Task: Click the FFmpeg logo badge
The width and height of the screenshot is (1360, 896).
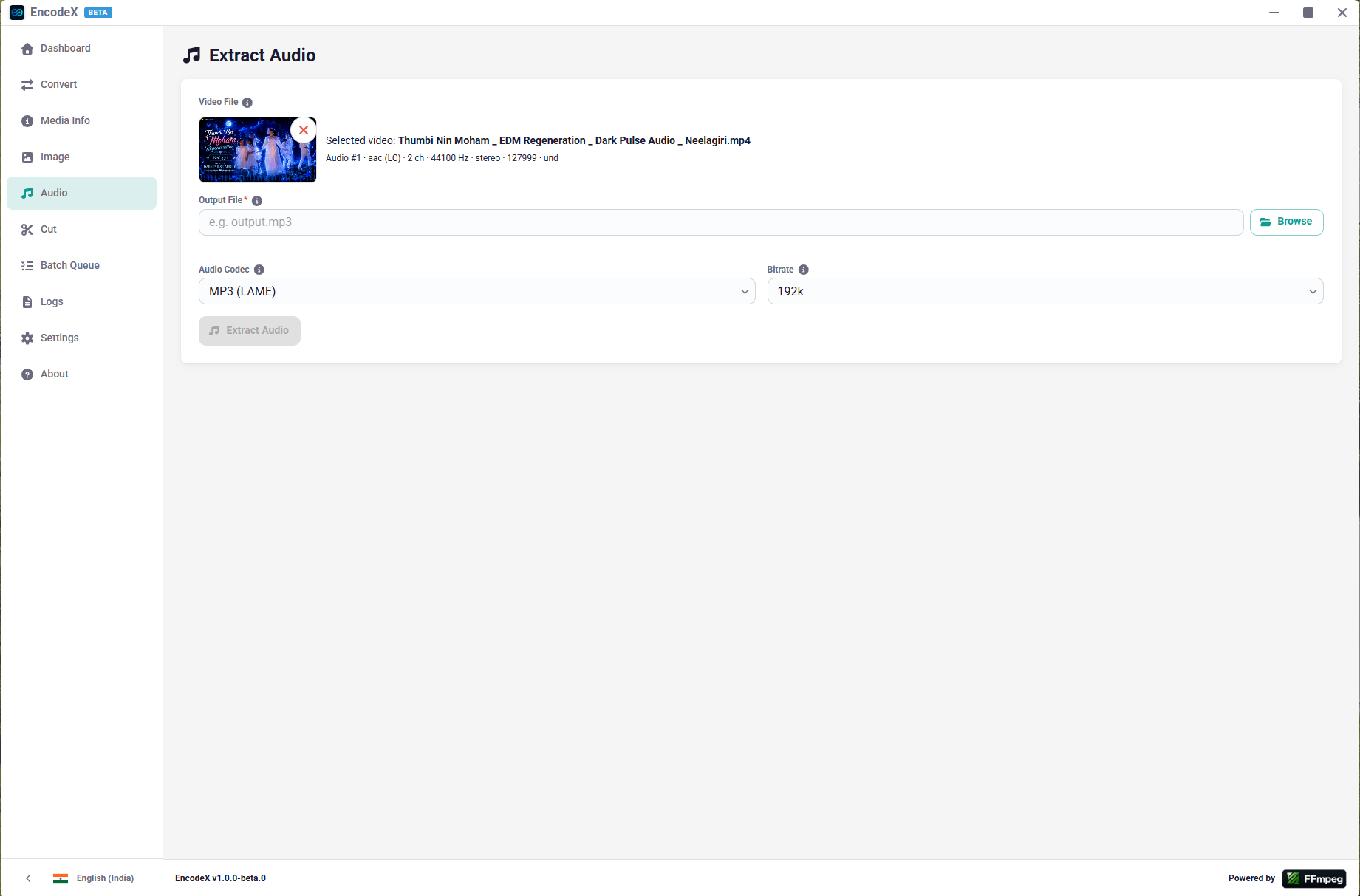Action: (x=1314, y=879)
